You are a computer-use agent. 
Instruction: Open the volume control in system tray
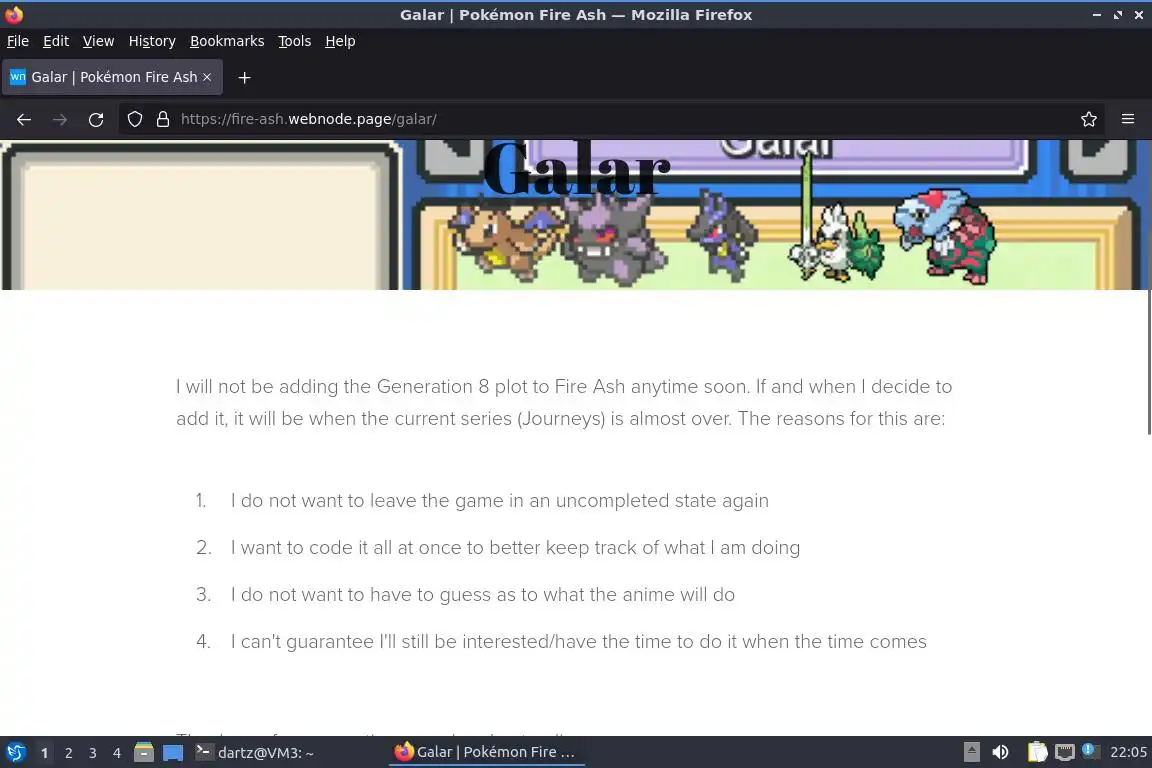pyautogui.click(x=1000, y=752)
